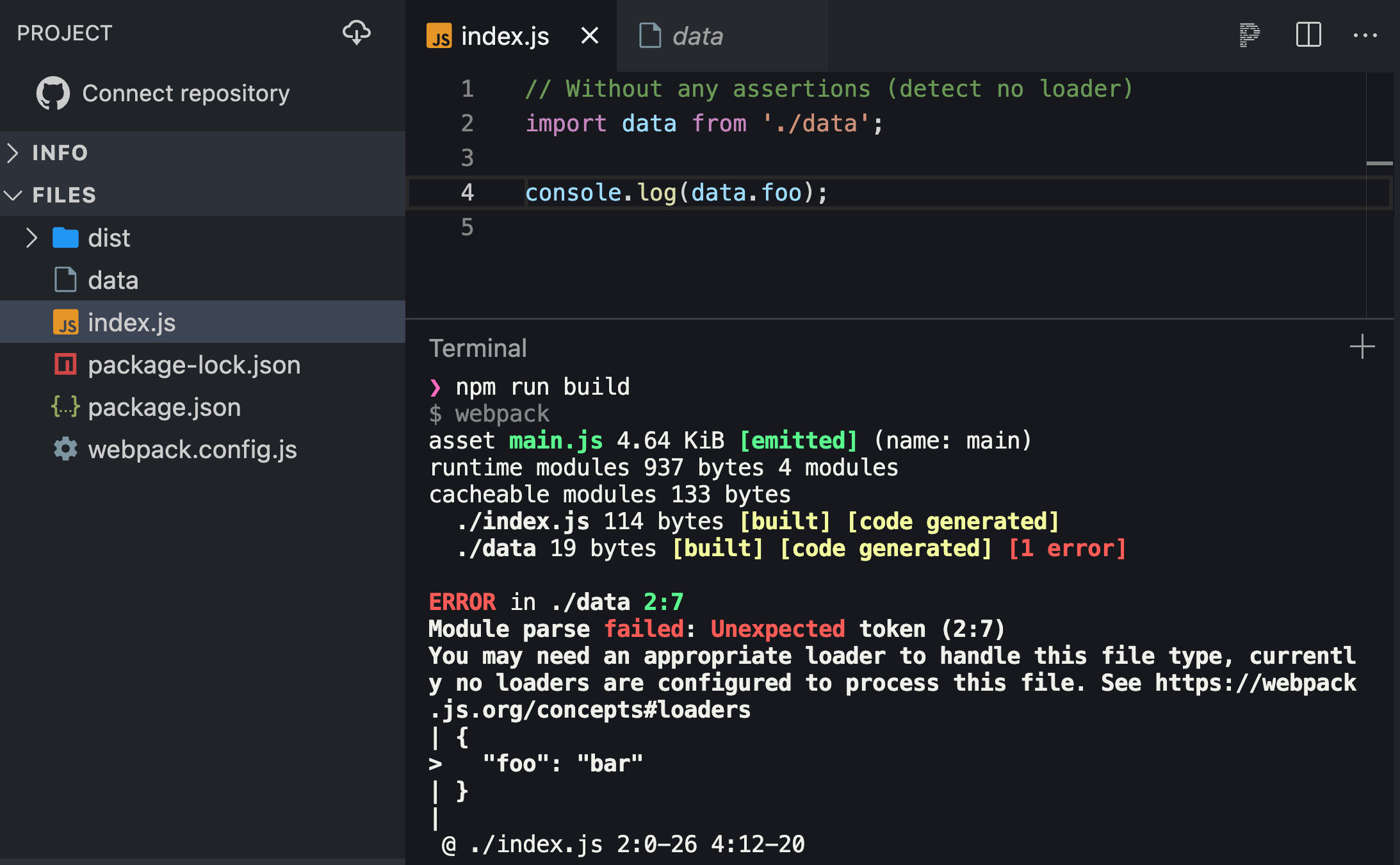
Task: Click the GitHub logo icon
Action: pyautogui.click(x=53, y=94)
